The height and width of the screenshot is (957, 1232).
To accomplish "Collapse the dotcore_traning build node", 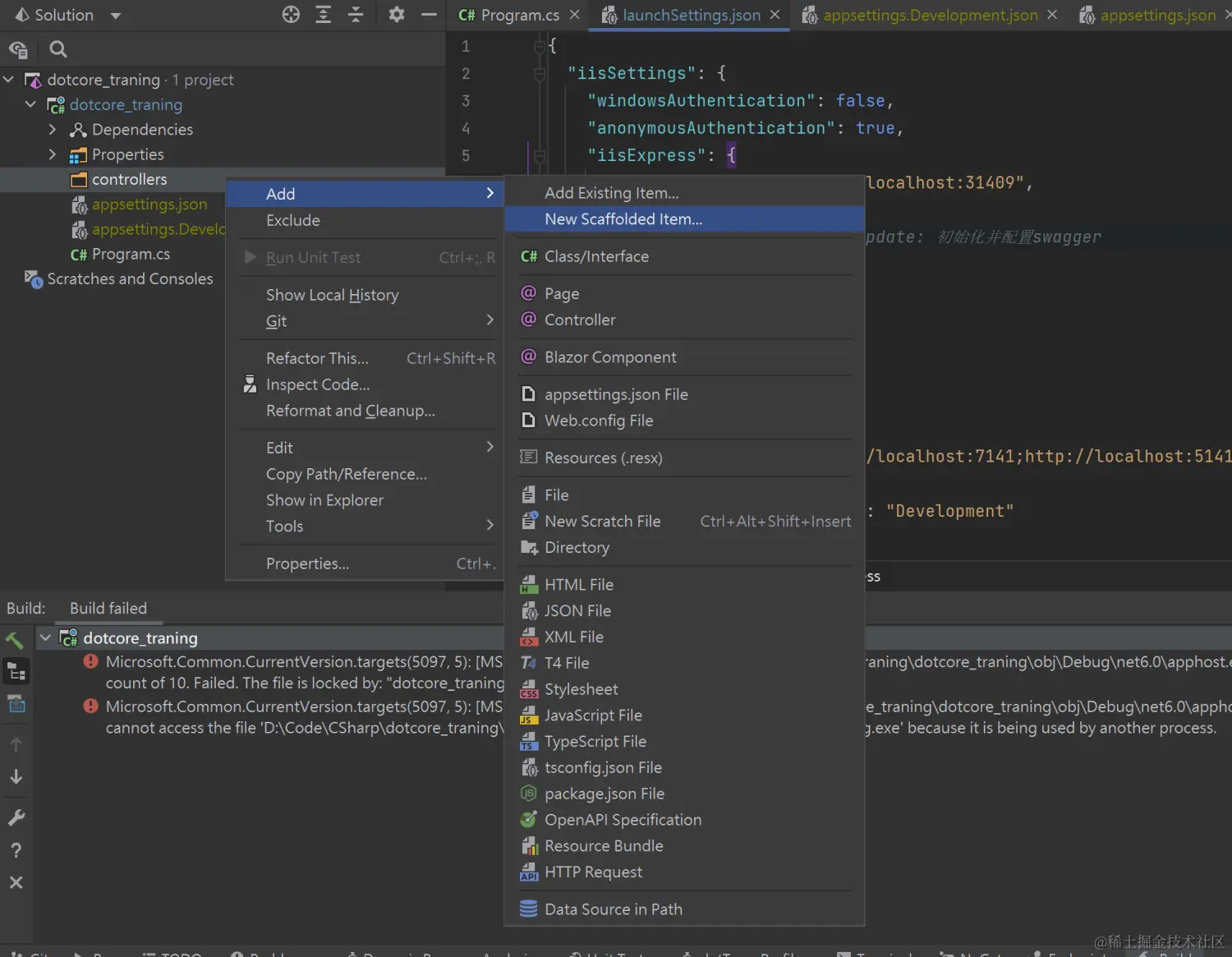I will (x=46, y=638).
